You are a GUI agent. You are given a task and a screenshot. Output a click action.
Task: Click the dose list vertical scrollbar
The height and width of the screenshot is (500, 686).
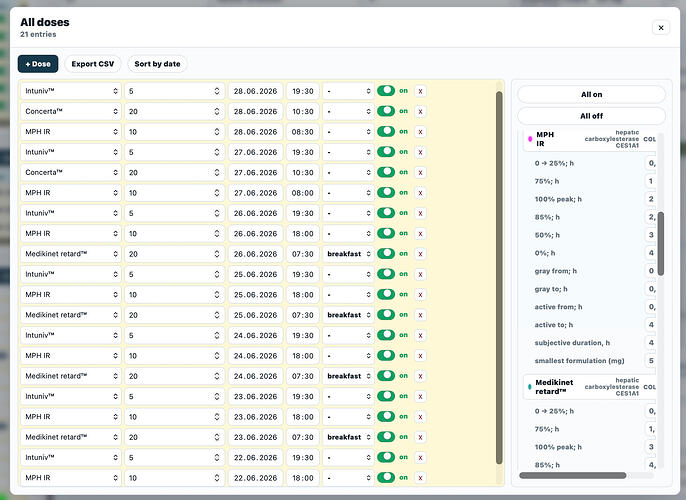499,278
